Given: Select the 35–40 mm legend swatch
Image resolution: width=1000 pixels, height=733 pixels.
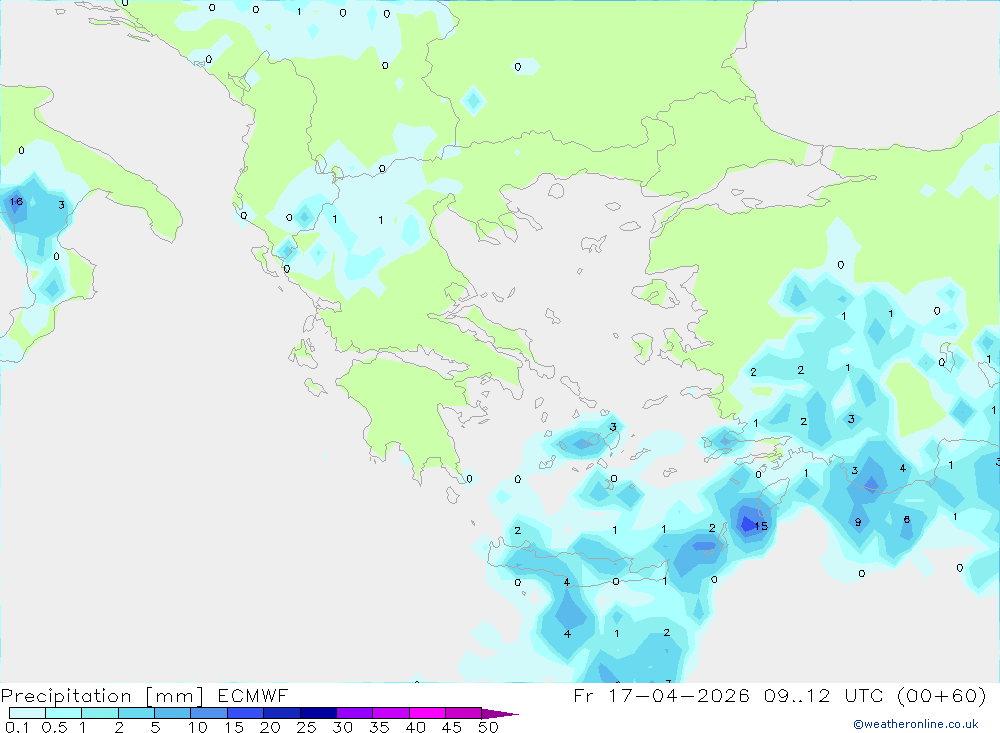Looking at the screenshot, I should (x=390, y=713).
